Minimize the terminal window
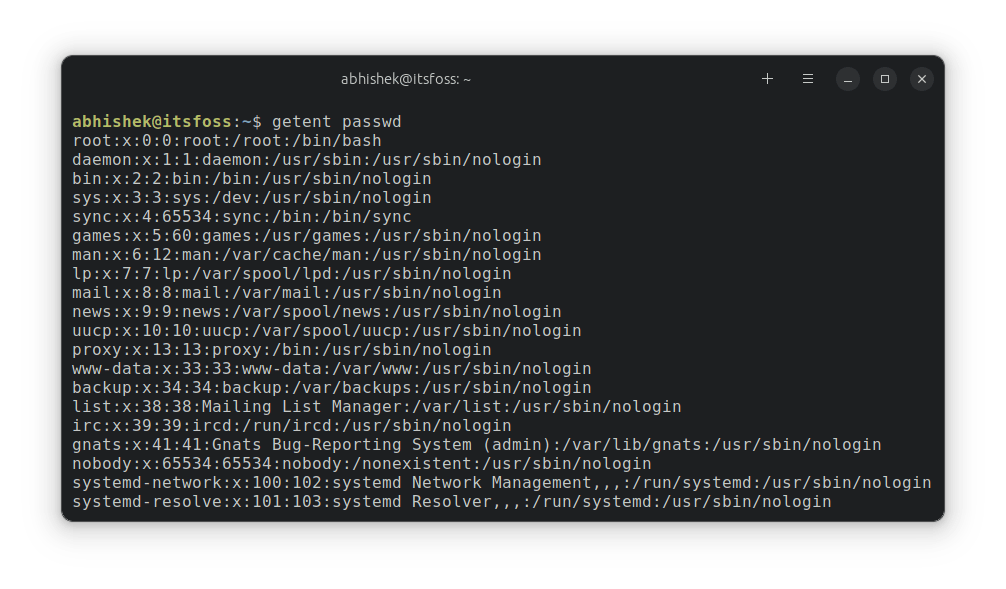Image resolution: width=1006 pixels, height=589 pixels. point(847,78)
